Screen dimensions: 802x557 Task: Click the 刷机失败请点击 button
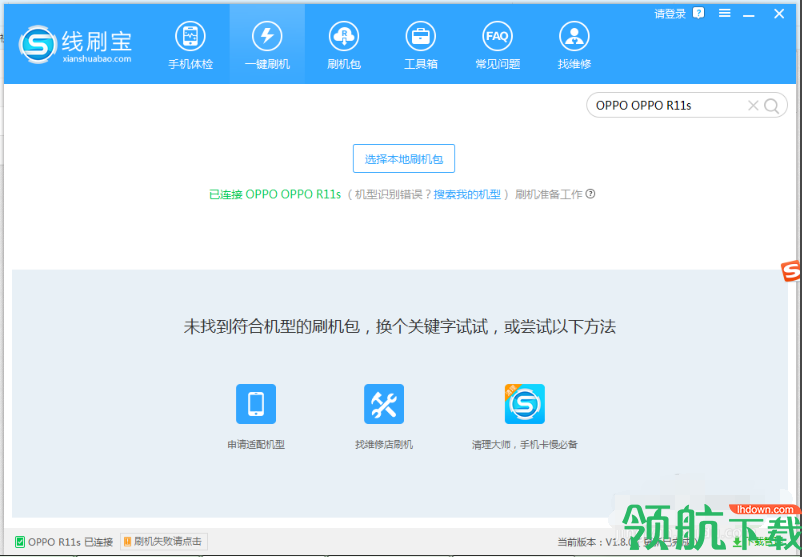(x=164, y=542)
